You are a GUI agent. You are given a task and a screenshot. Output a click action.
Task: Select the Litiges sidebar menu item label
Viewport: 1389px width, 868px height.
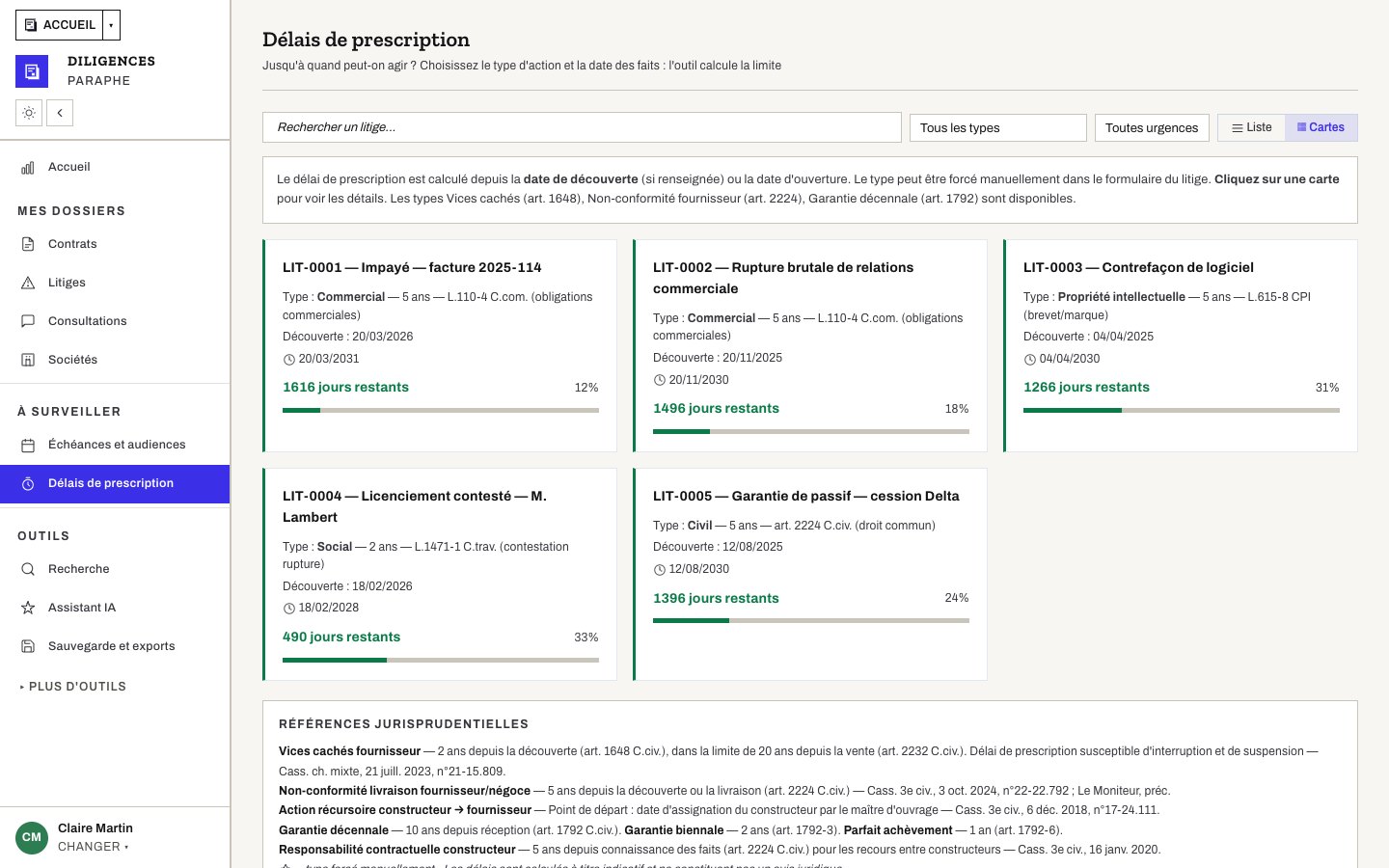tap(67, 283)
